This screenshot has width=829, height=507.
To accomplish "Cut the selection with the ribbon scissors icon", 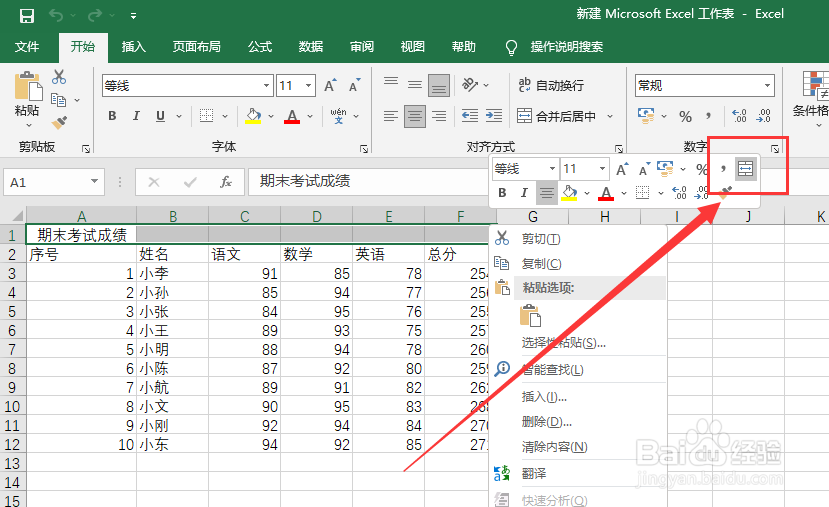I will click(59, 77).
